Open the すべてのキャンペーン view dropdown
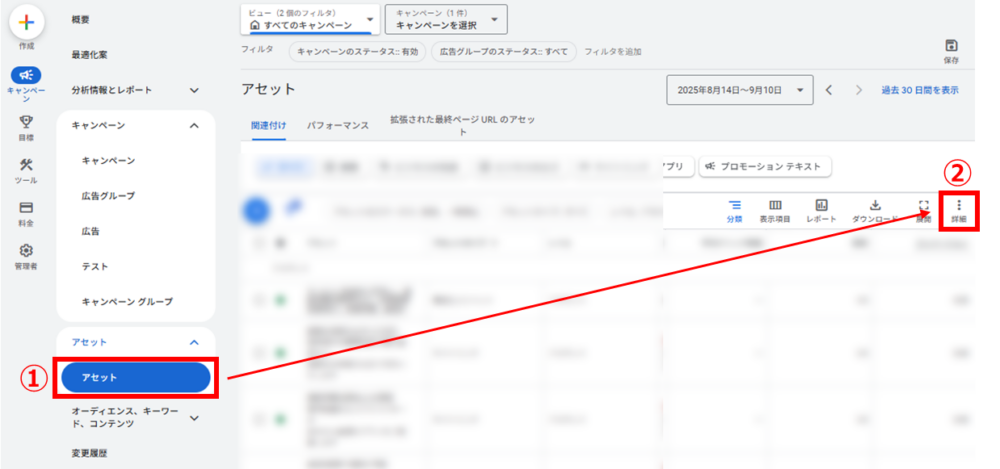Viewport: 1000px width, 469px height. (310, 19)
